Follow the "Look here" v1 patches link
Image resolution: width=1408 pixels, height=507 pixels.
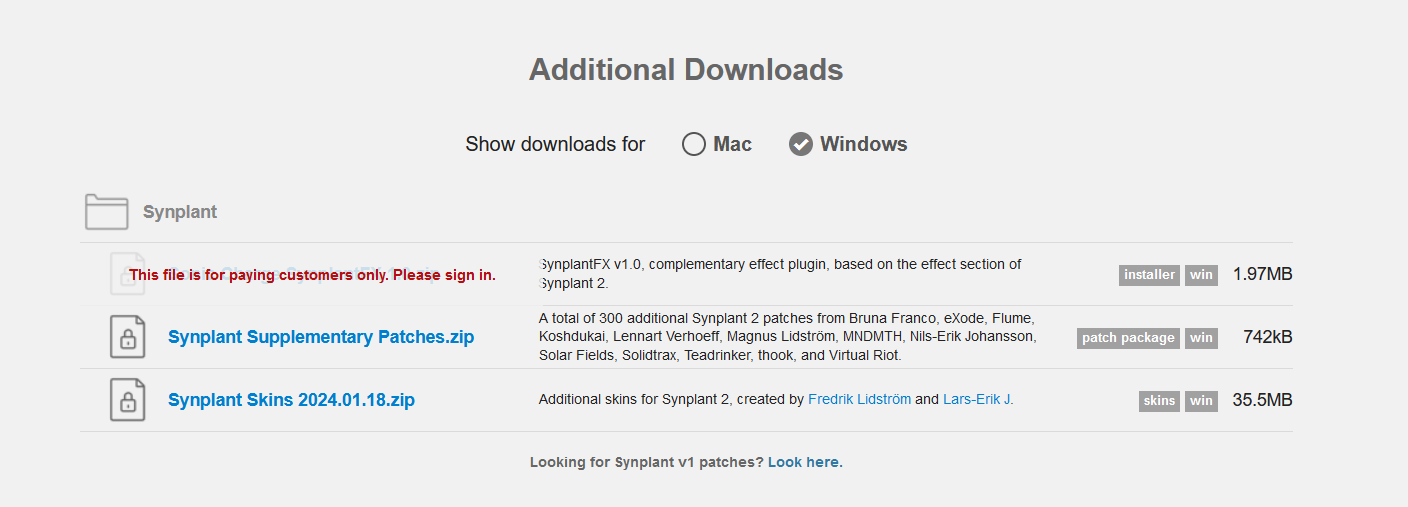(805, 462)
